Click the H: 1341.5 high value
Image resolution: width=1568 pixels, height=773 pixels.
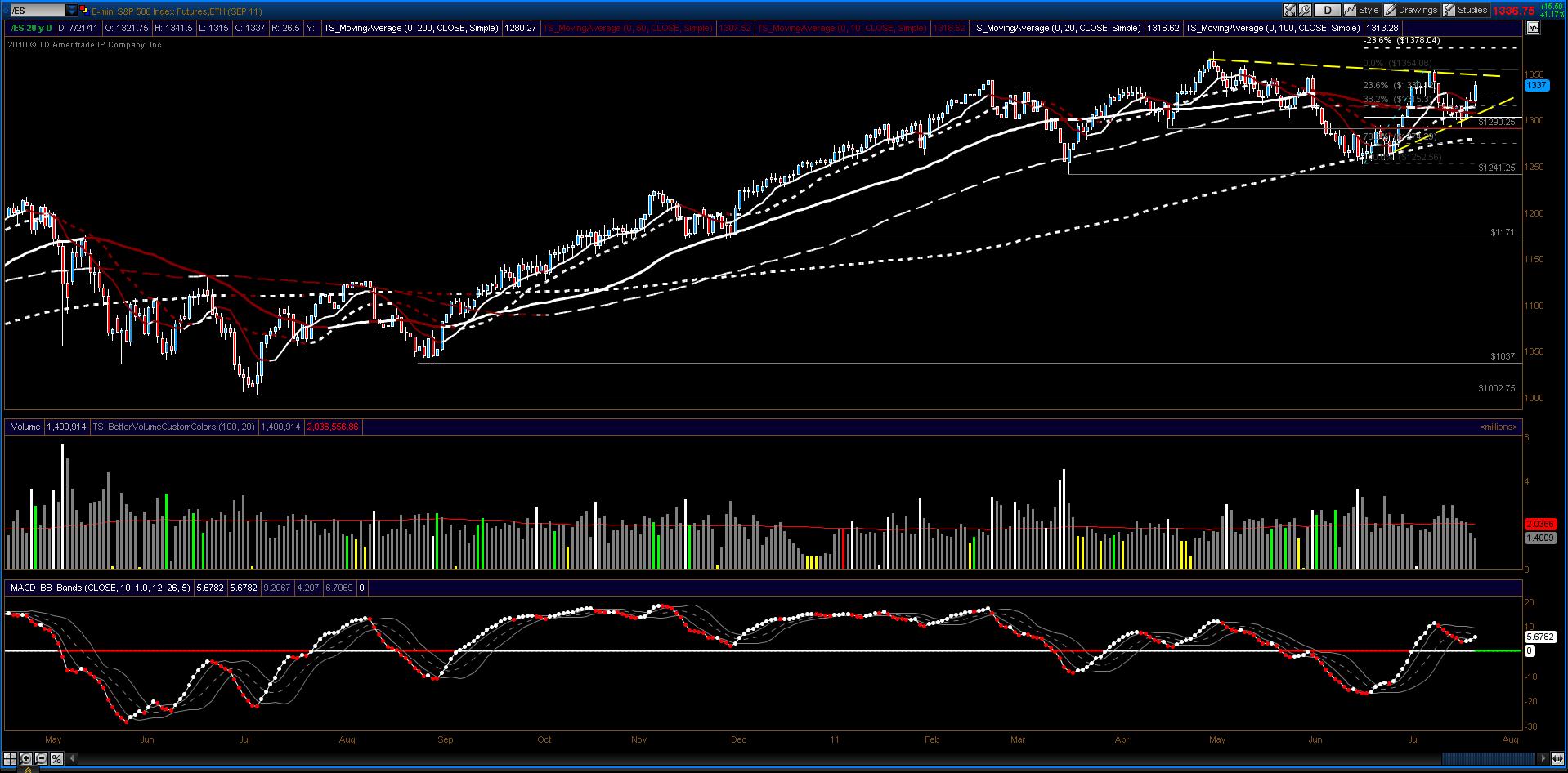tap(173, 28)
